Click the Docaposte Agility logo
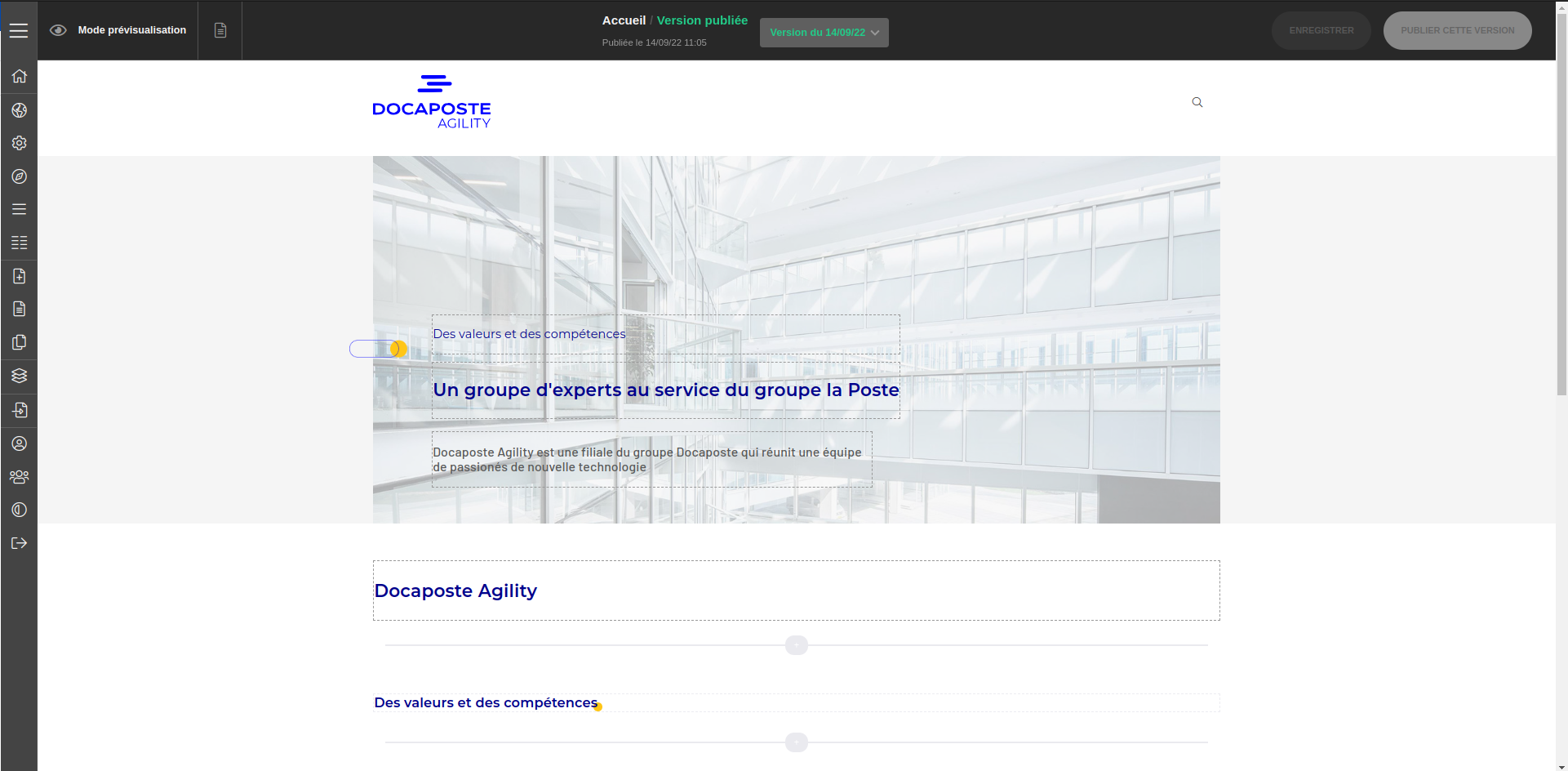 [432, 102]
